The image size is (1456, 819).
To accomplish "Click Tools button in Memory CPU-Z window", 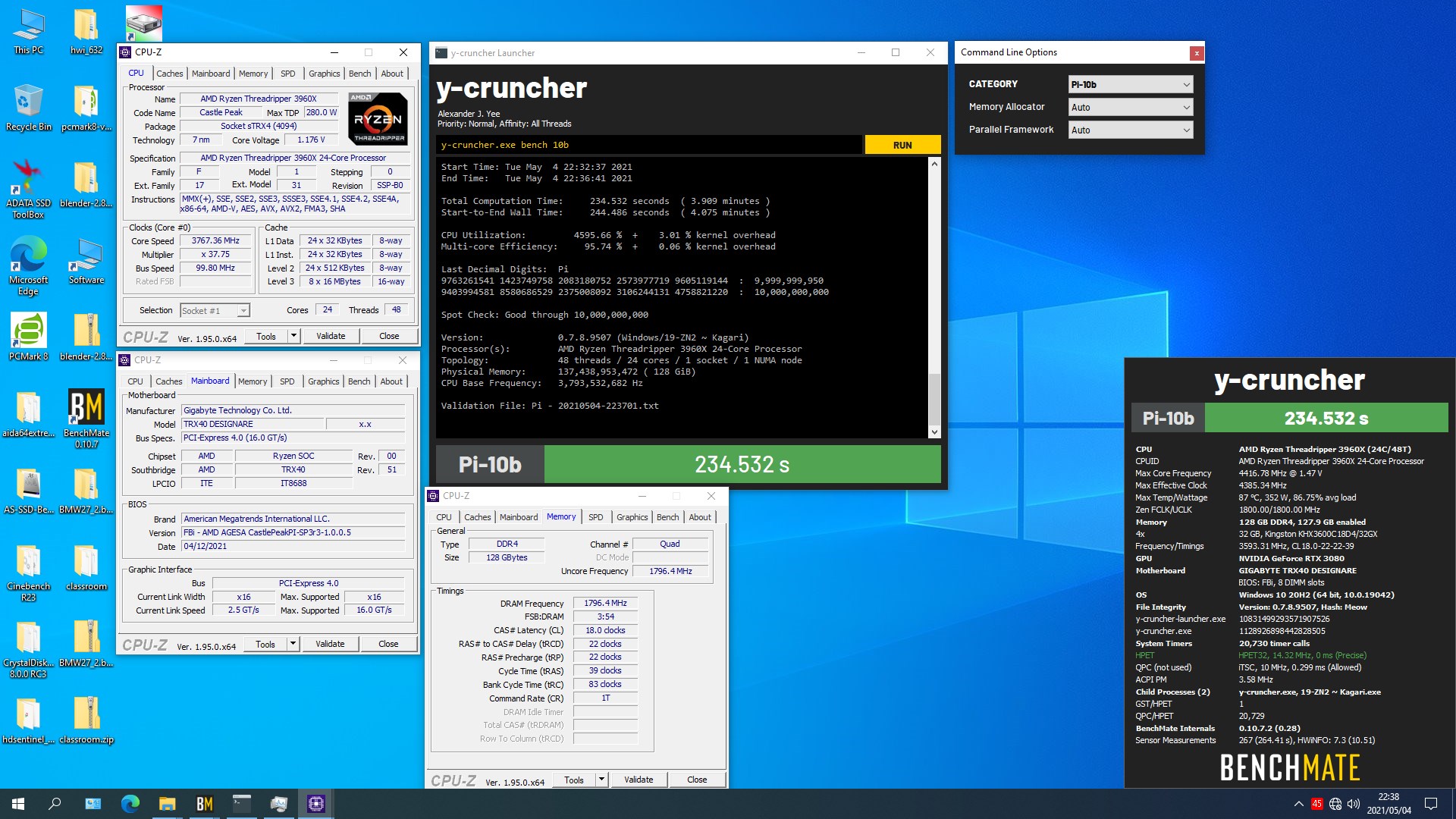I will 574,780.
